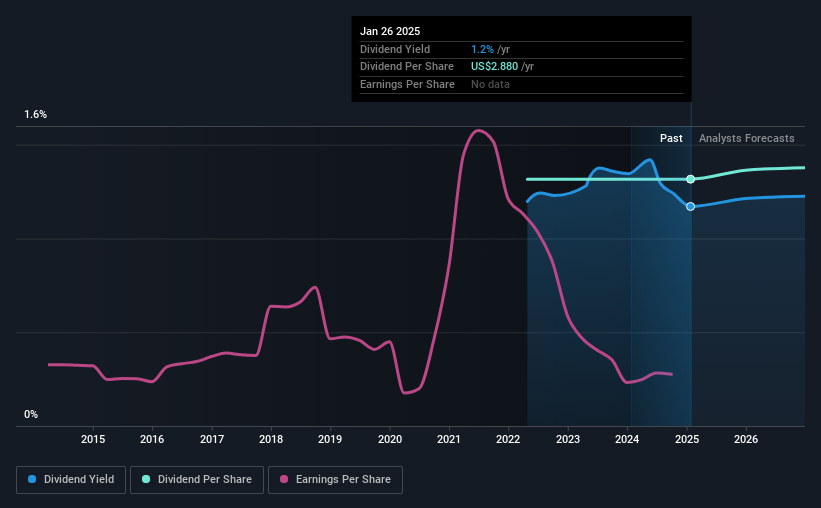Click the Past section label
Viewport: 821px width, 508px height.
click(671, 138)
